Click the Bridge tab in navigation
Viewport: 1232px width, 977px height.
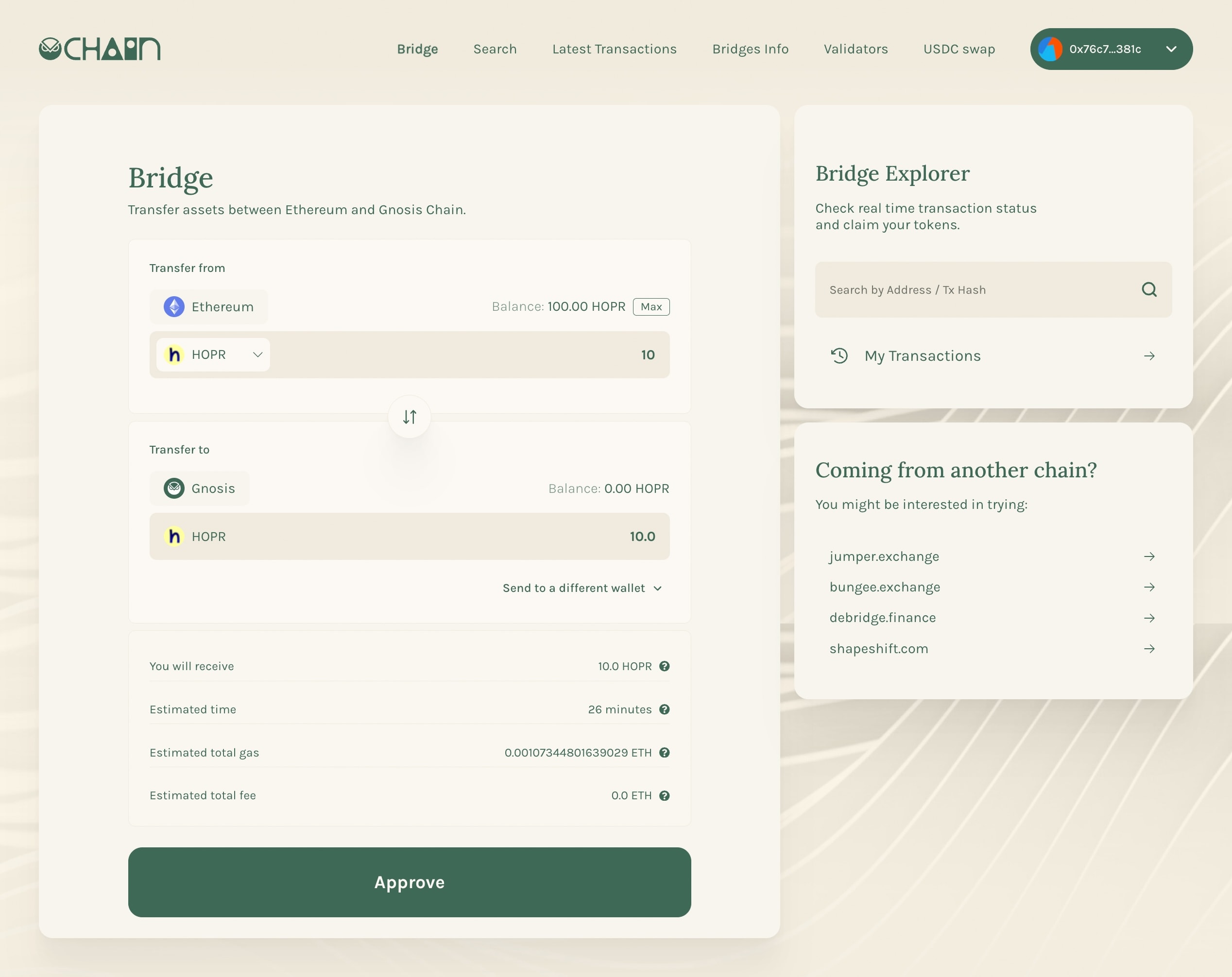coord(417,48)
